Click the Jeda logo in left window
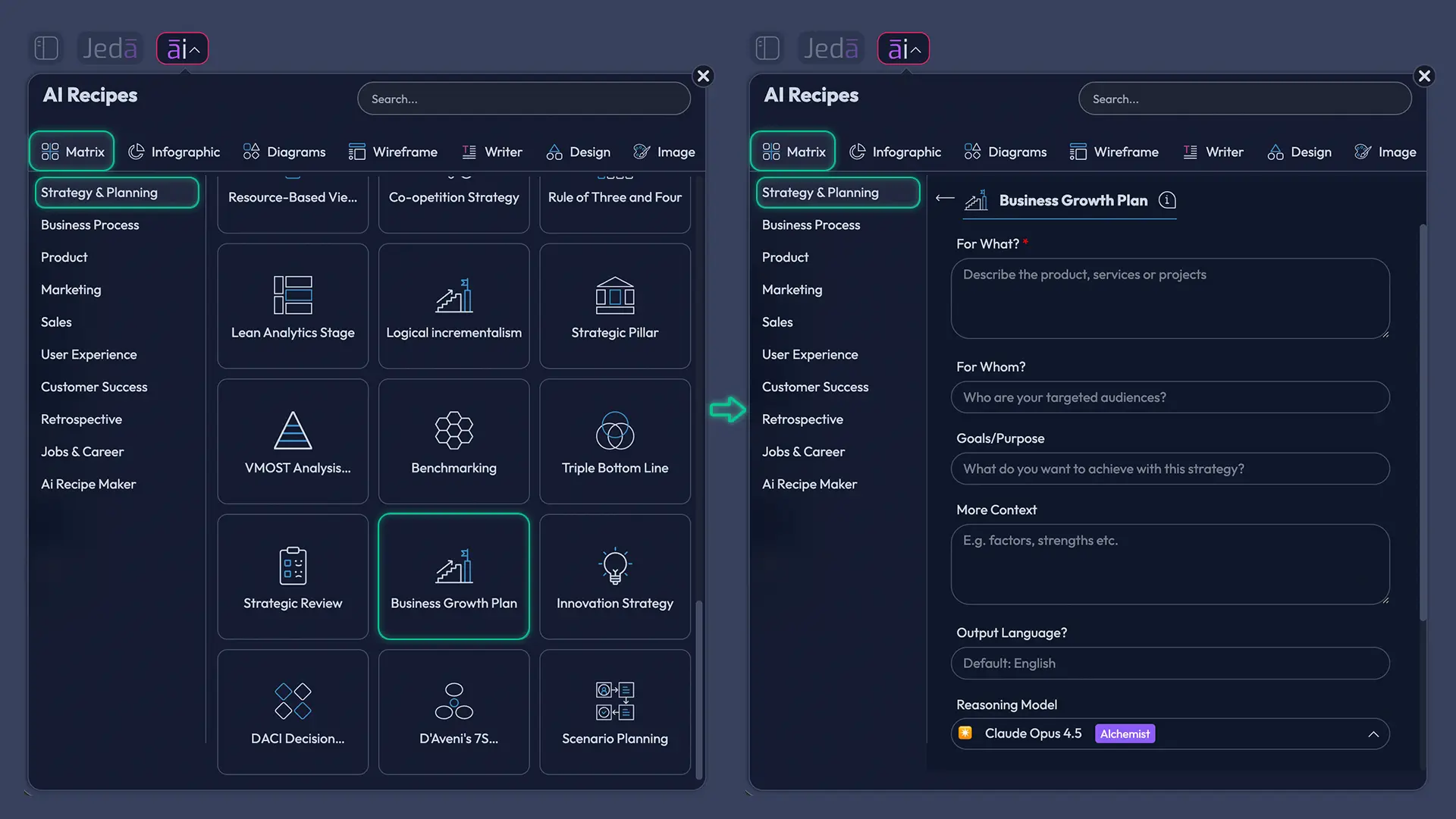Viewport: 1456px width, 819px height. [x=110, y=49]
